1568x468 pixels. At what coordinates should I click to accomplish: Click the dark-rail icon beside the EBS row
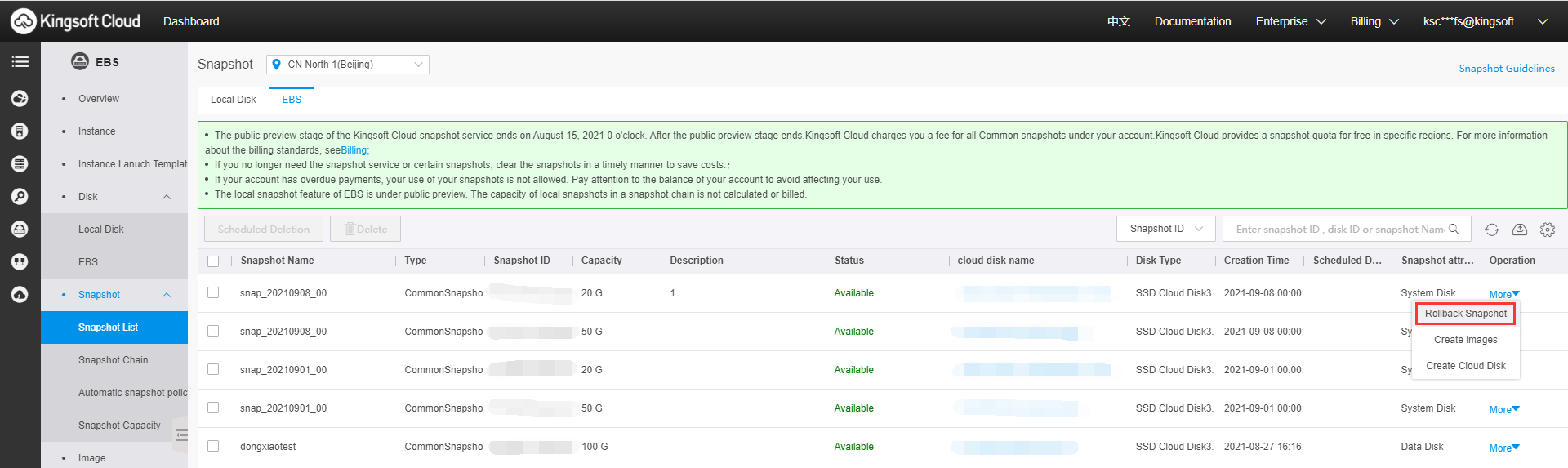tap(20, 262)
